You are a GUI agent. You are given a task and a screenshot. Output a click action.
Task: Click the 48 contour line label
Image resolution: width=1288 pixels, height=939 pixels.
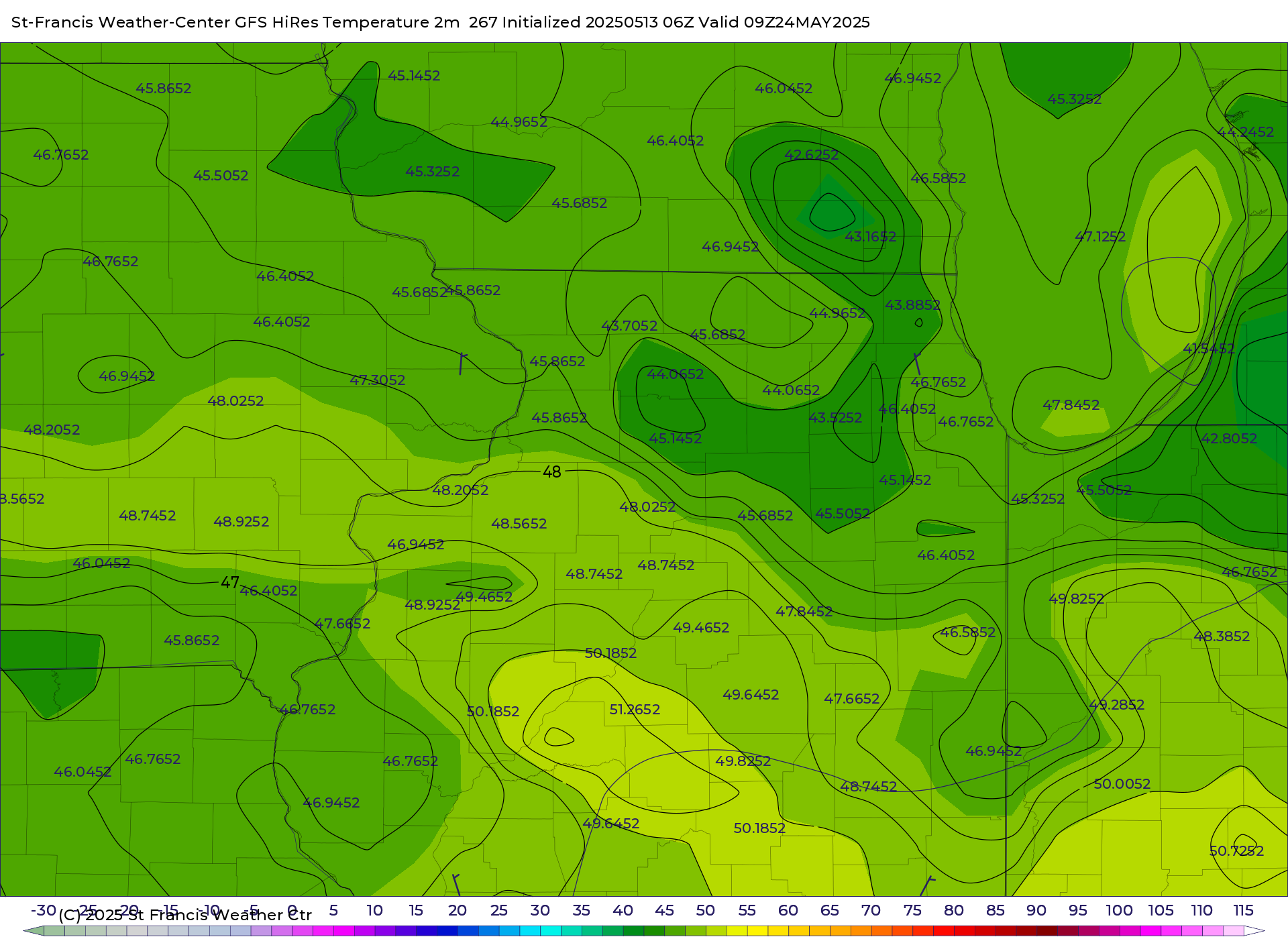(x=551, y=472)
